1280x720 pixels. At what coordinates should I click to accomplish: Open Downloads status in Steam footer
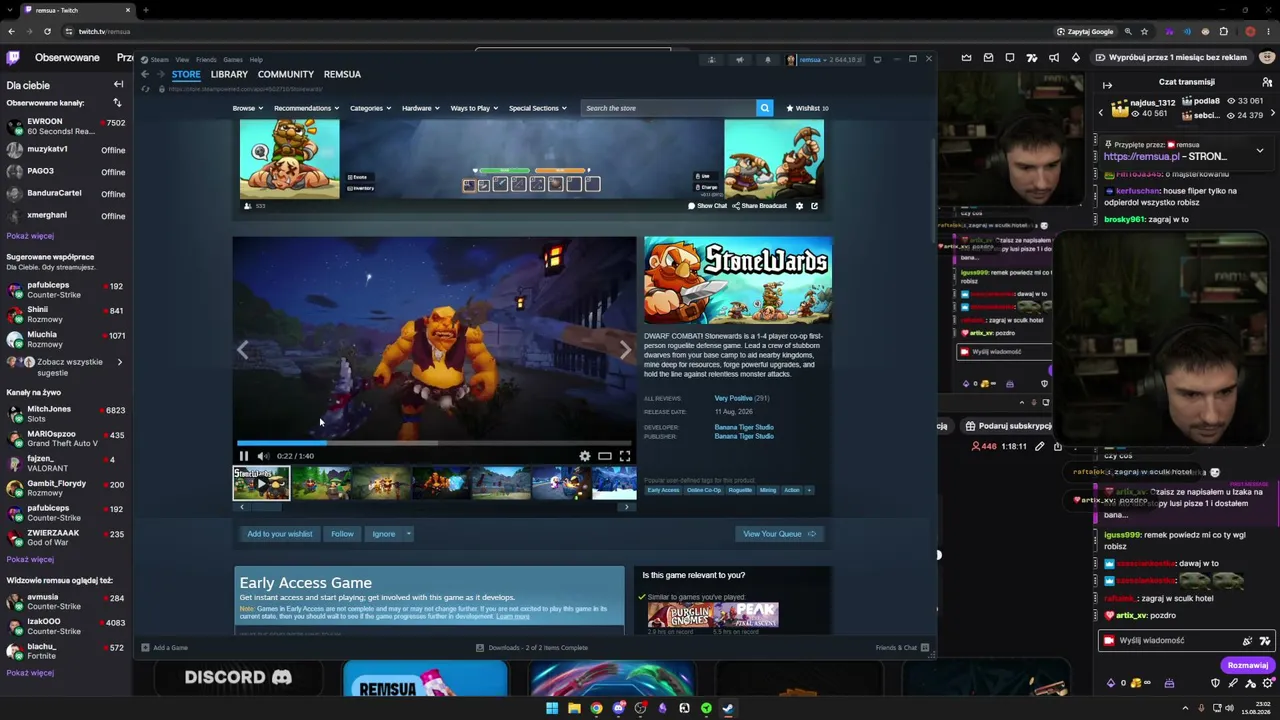(533, 648)
